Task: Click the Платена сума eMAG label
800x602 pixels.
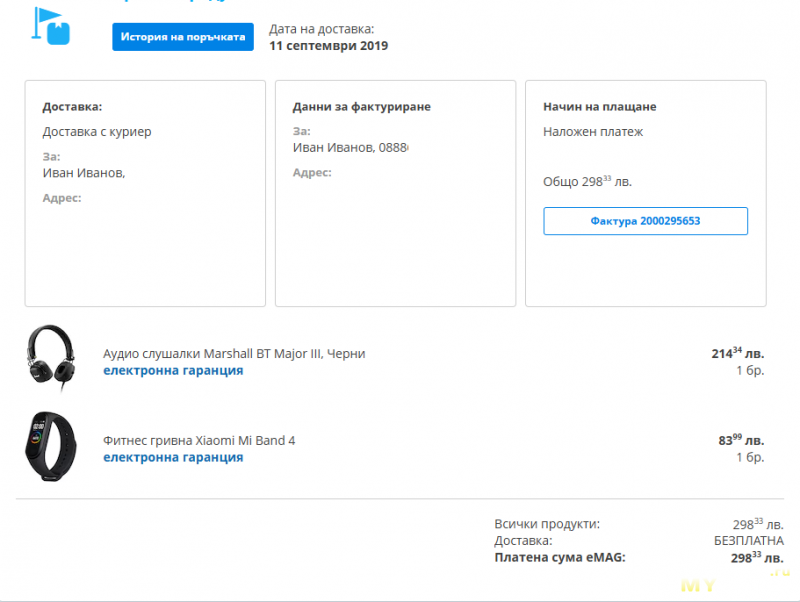Action: tap(560, 557)
